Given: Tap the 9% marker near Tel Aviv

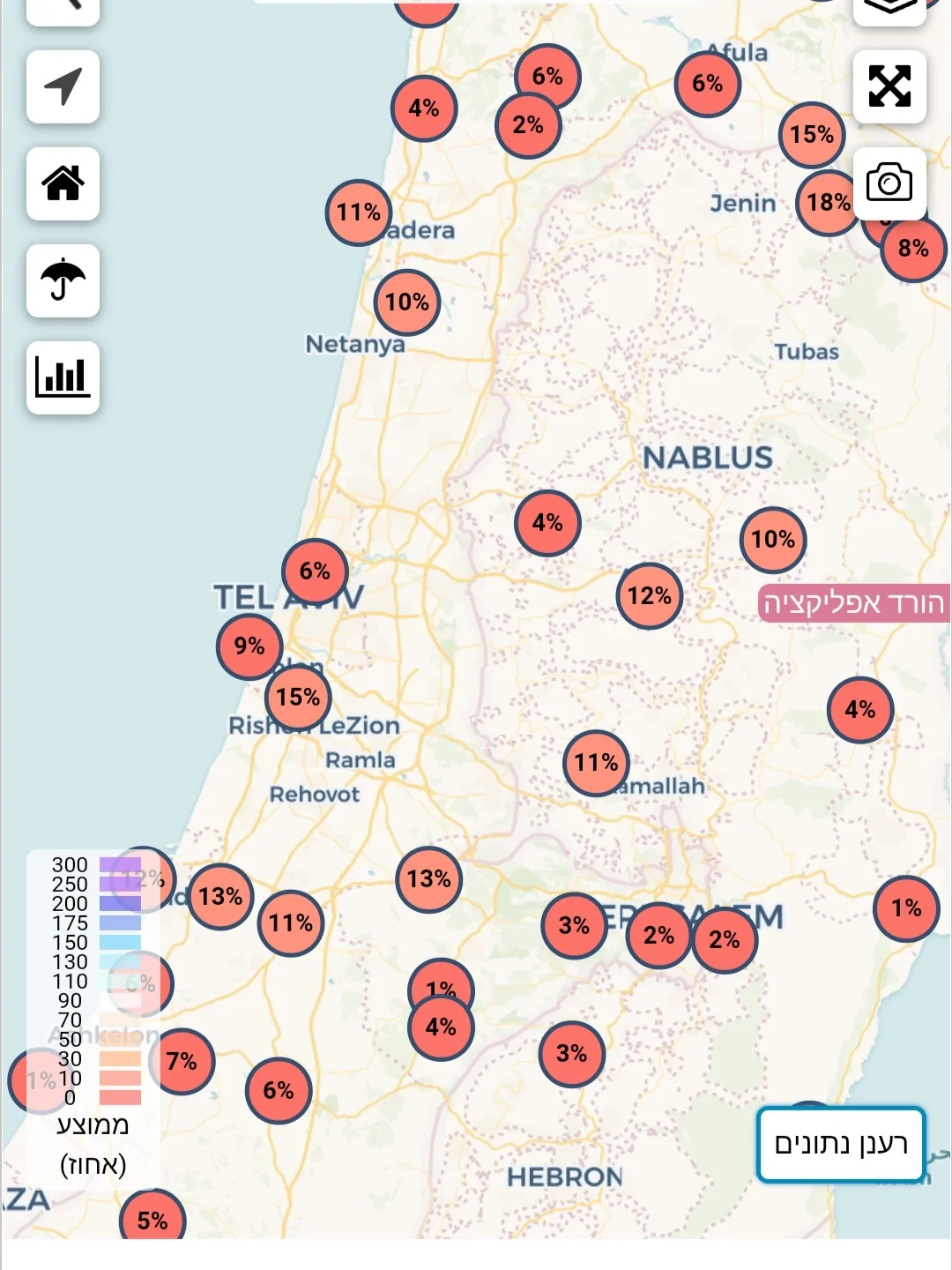Looking at the screenshot, I should click(x=249, y=646).
